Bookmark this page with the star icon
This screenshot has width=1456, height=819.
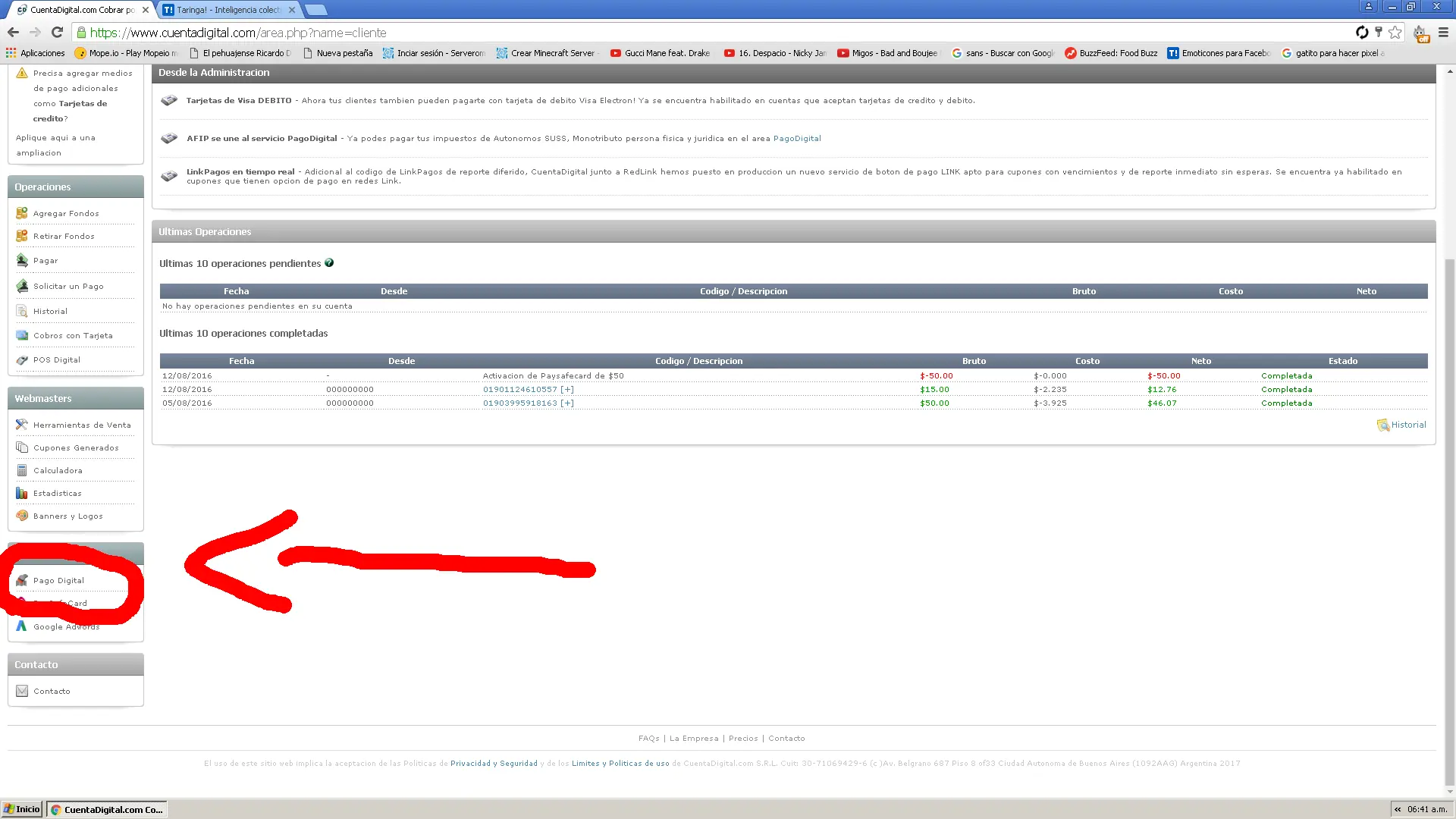pyautogui.click(x=1395, y=33)
